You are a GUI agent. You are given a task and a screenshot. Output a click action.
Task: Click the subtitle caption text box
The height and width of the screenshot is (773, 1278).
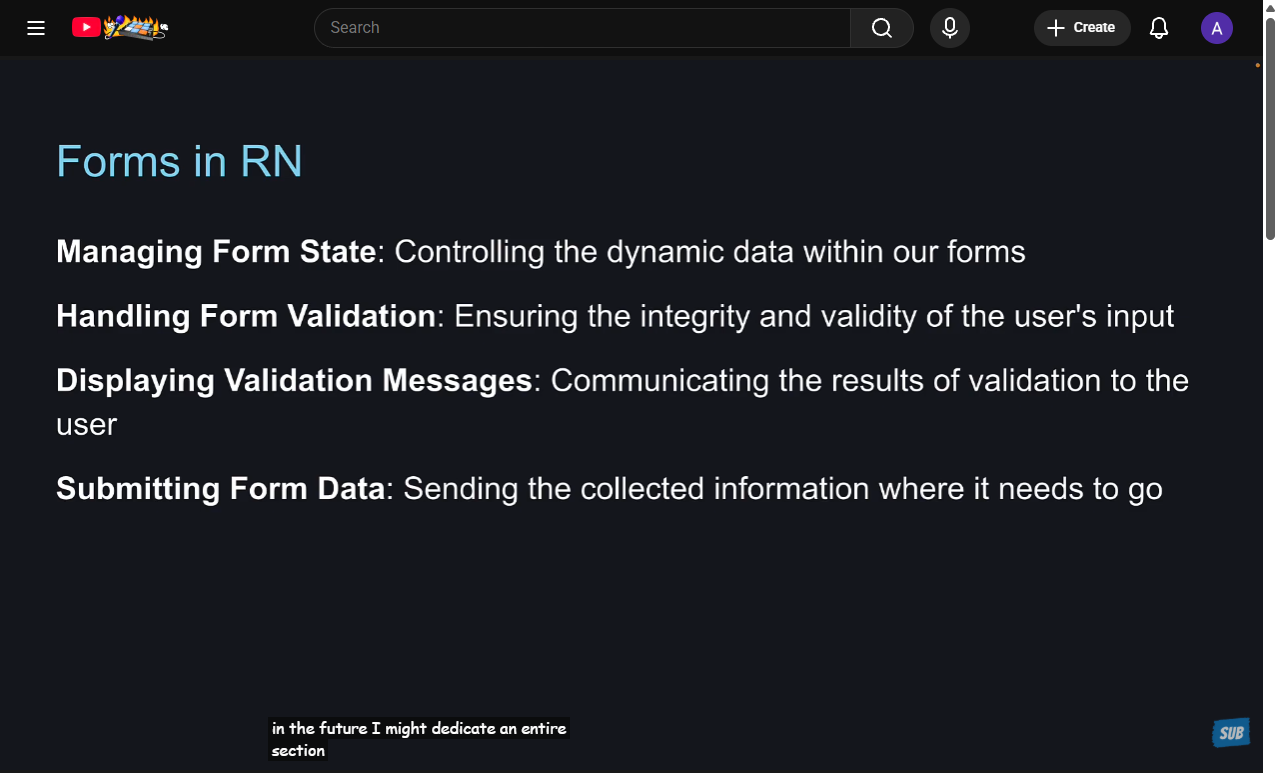click(x=418, y=739)
